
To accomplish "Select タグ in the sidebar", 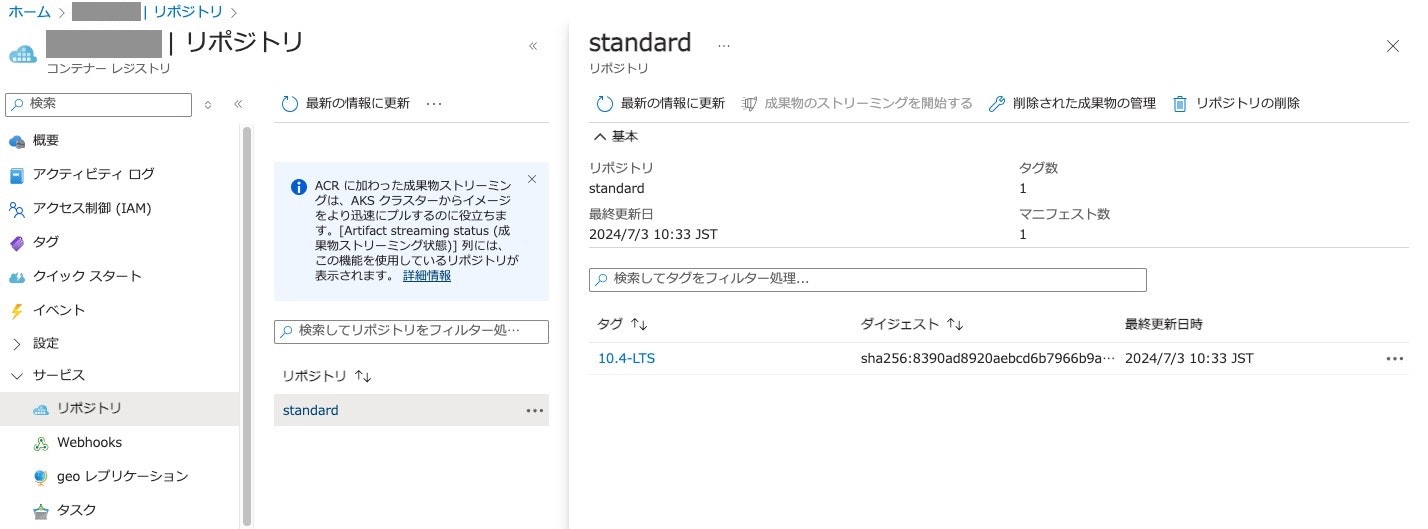I will click(45, 242).
